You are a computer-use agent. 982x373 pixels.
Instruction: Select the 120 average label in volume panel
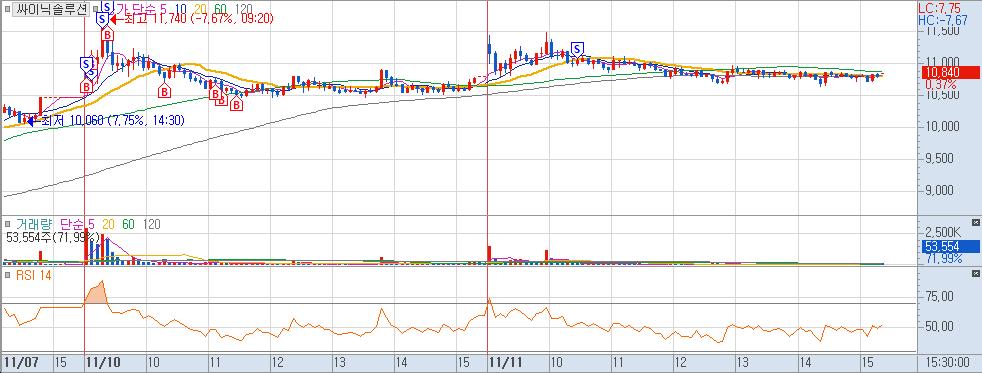(x=152, y=224)
